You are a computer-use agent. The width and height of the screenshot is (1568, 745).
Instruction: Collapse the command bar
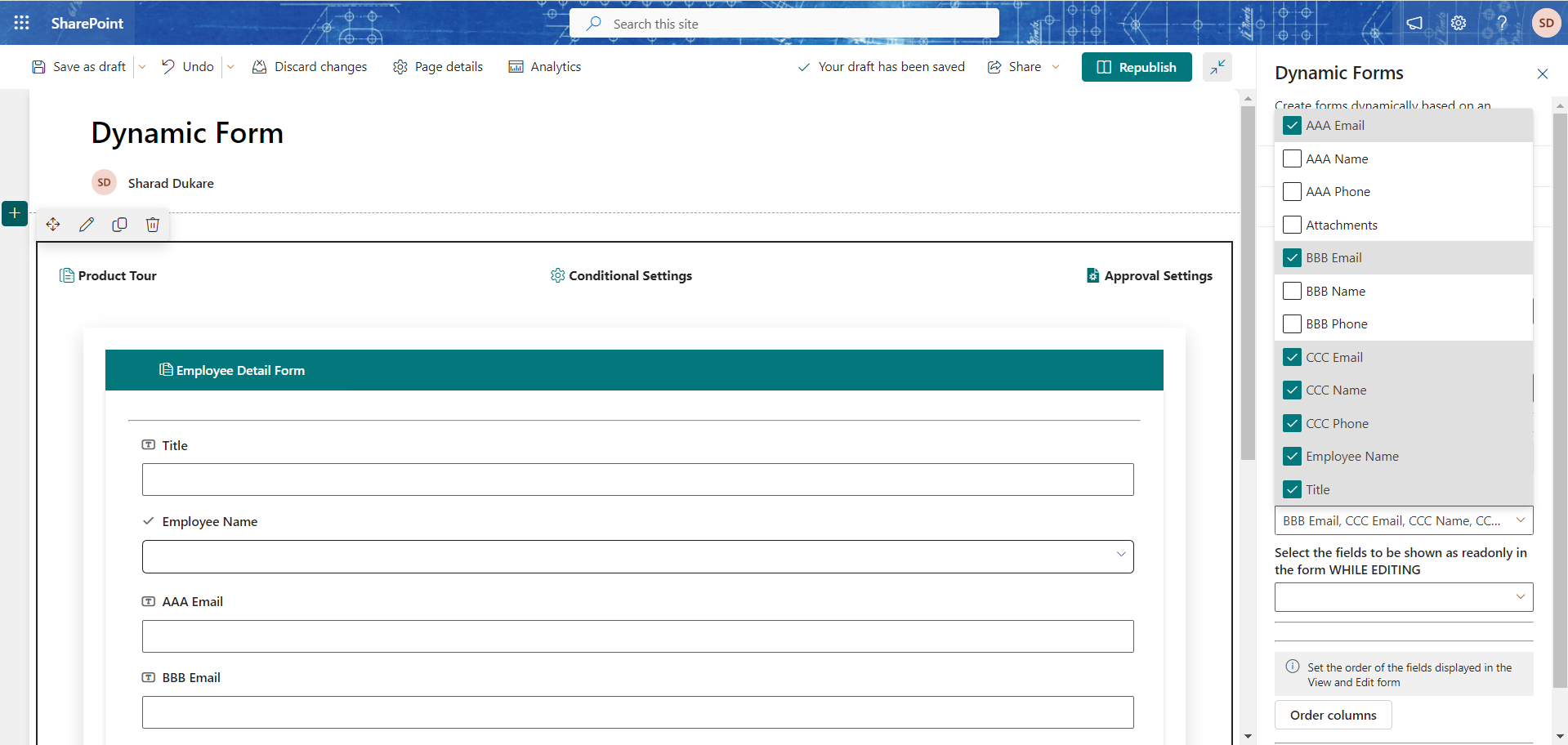click(1217, 67)
